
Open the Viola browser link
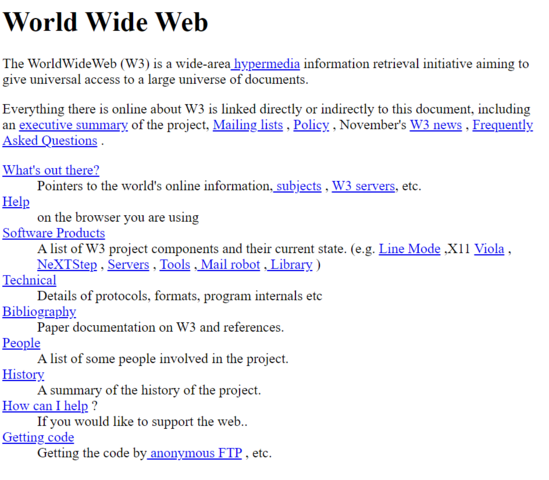point(489,249)
